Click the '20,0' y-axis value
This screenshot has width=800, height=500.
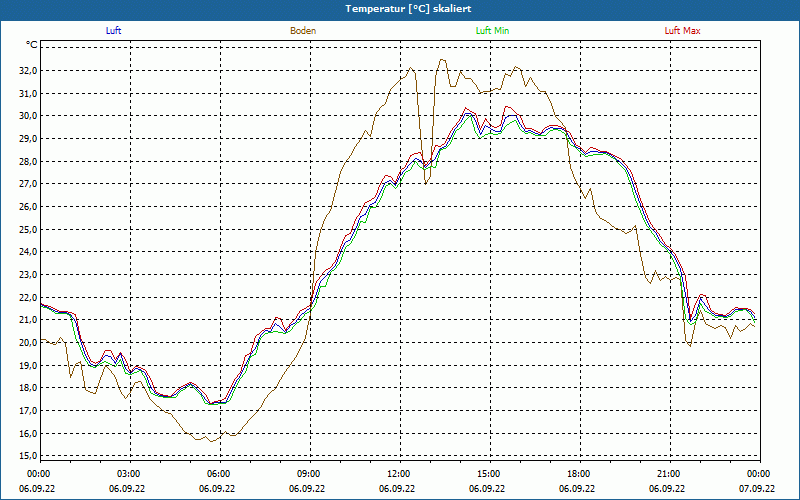click(29, 342)
